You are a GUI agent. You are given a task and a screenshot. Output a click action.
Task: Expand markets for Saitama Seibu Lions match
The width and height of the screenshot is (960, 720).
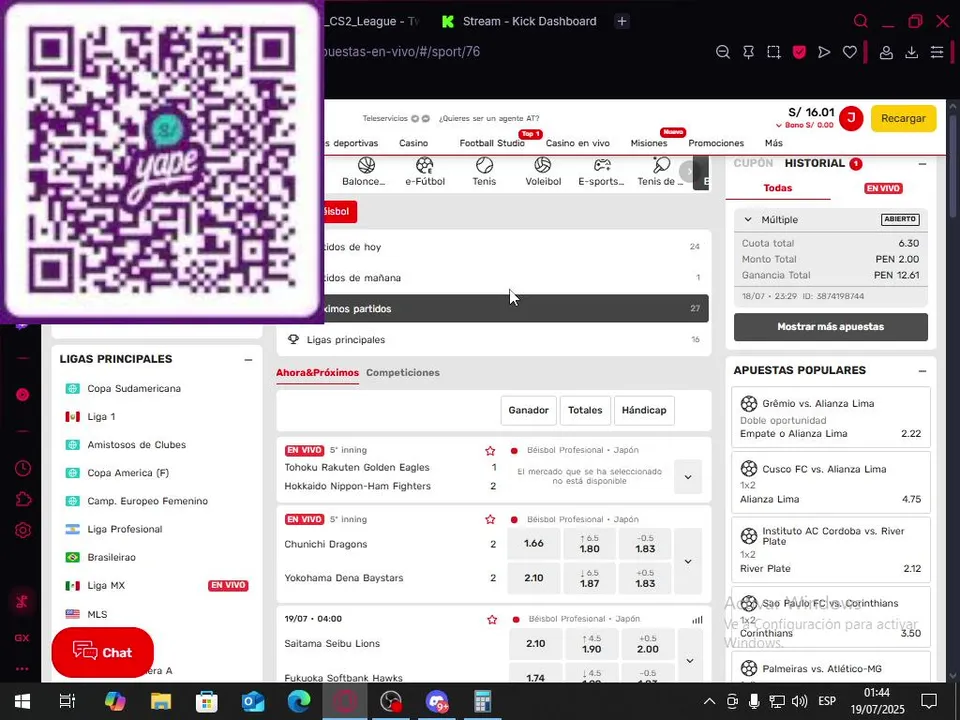690,661
